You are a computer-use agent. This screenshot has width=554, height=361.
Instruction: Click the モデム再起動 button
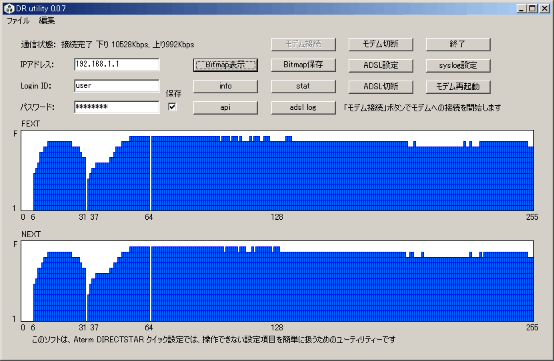pyautogui.click(x=458, y=86)
